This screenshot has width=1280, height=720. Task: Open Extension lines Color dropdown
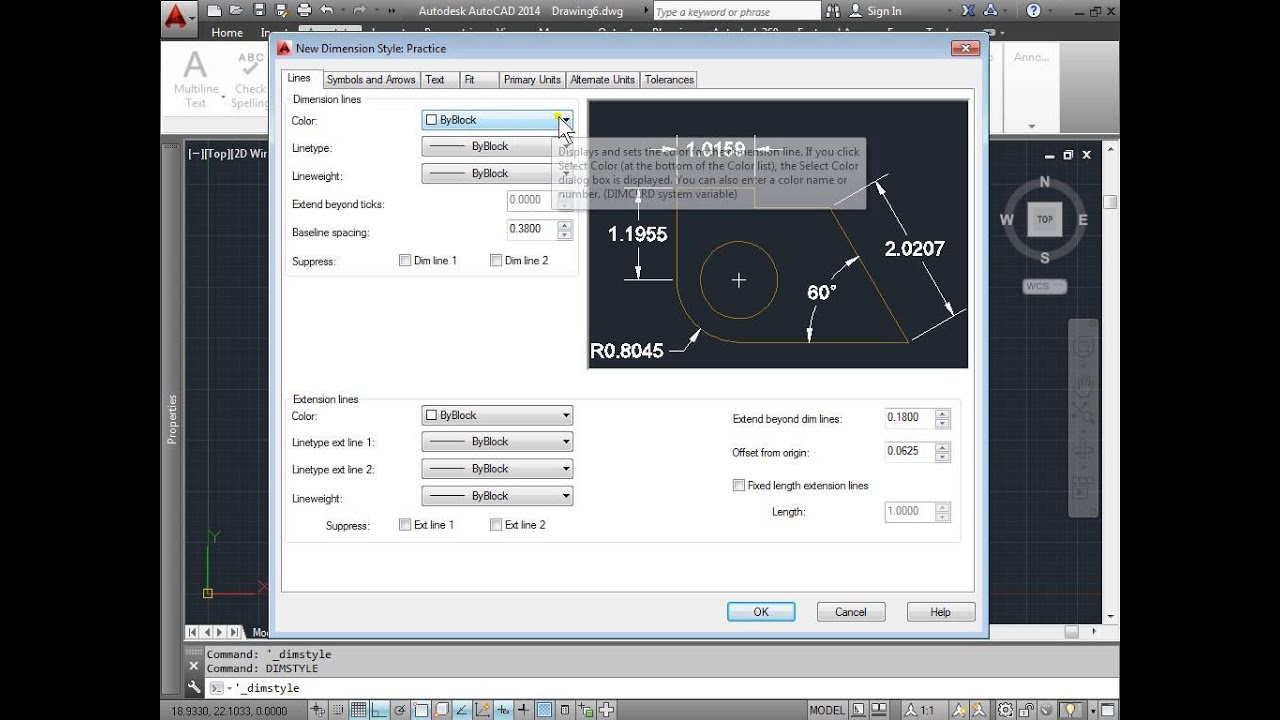click(x=497, y=415)
